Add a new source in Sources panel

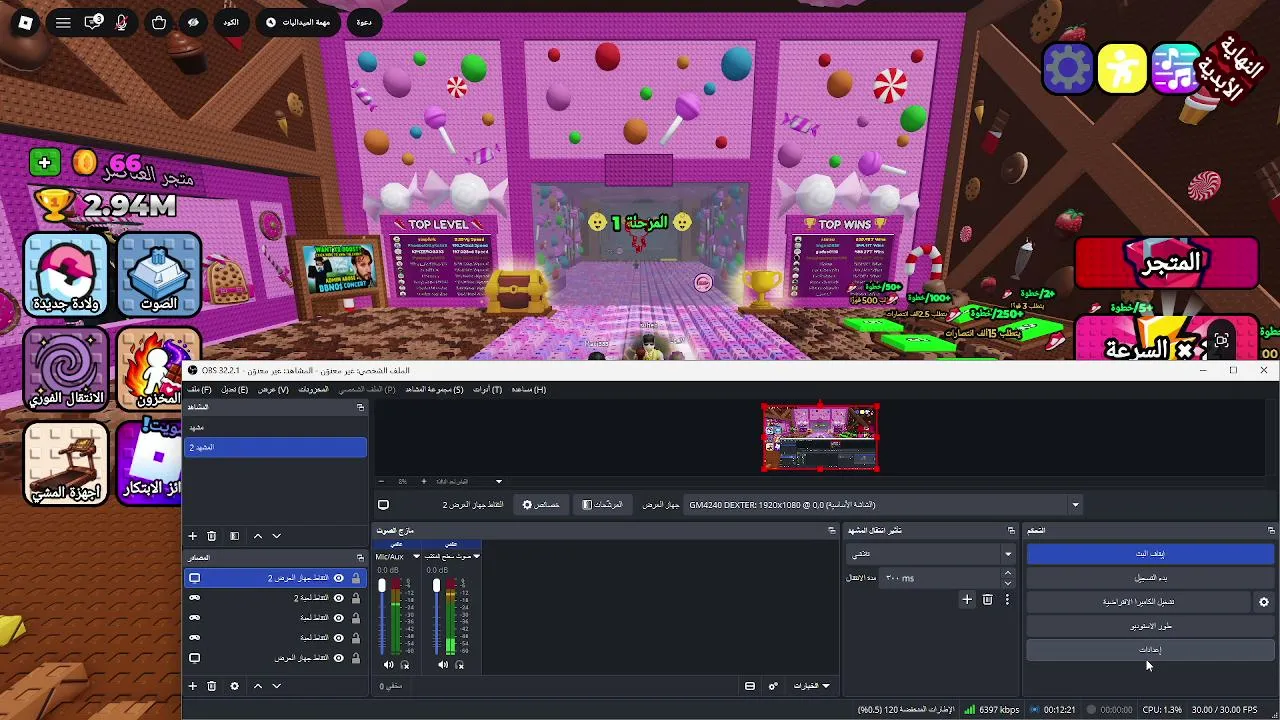tap(193, 686)
